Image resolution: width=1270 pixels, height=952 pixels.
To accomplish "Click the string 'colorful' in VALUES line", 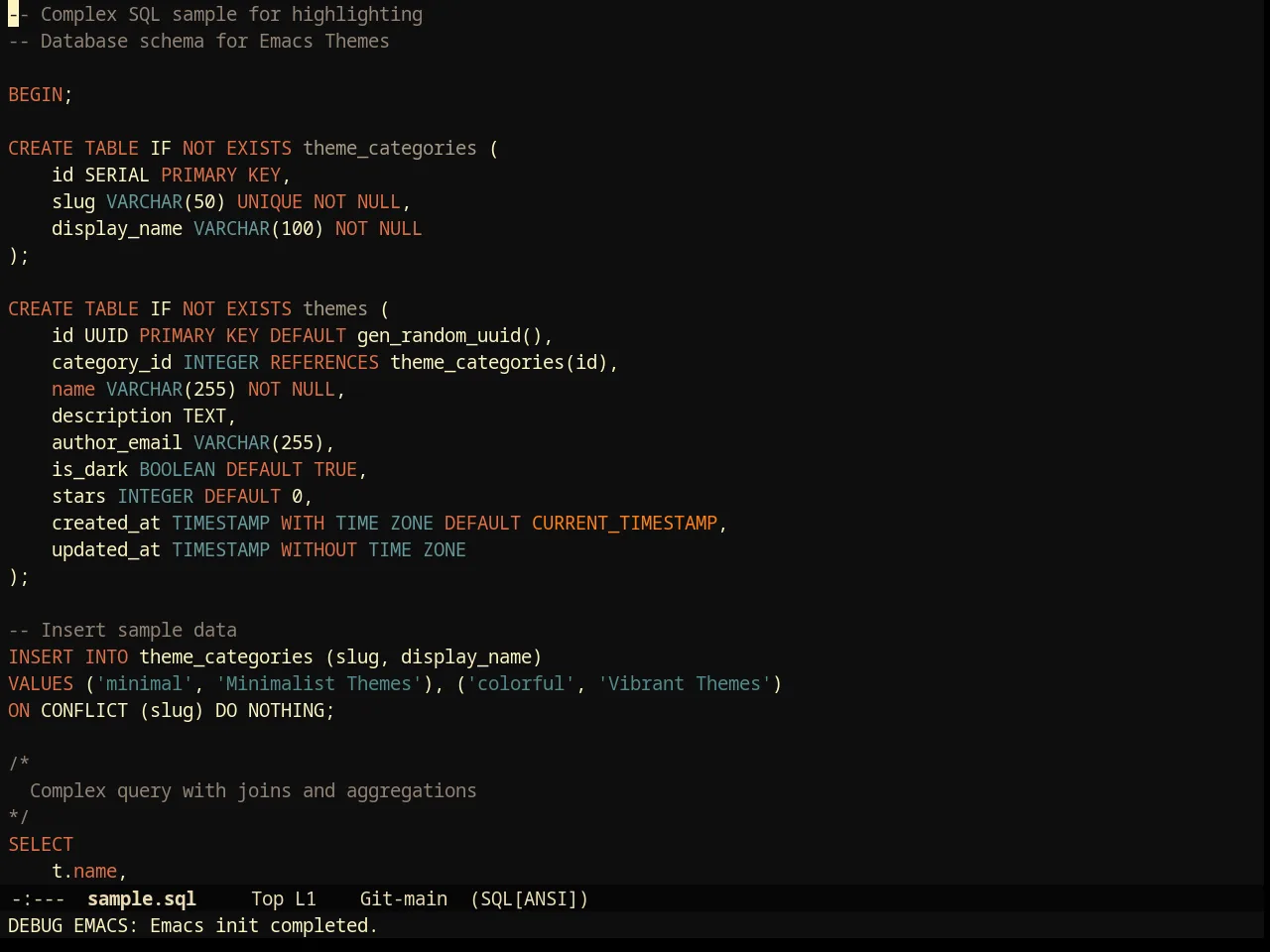I will click(521, 683).
